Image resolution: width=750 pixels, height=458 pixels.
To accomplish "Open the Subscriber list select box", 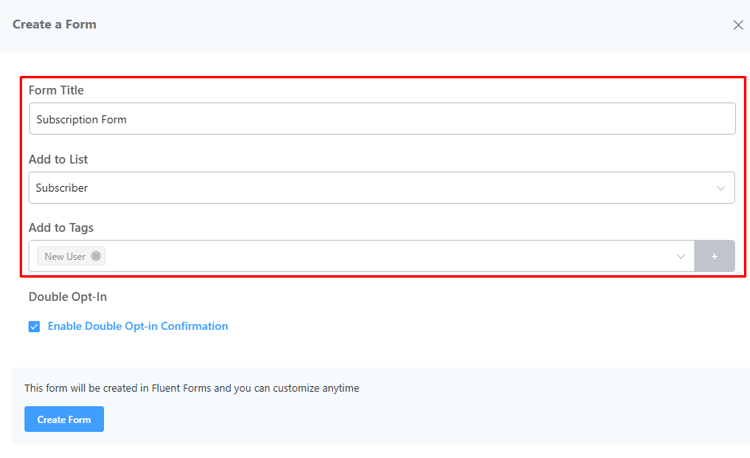I will [x=380, y=188].
